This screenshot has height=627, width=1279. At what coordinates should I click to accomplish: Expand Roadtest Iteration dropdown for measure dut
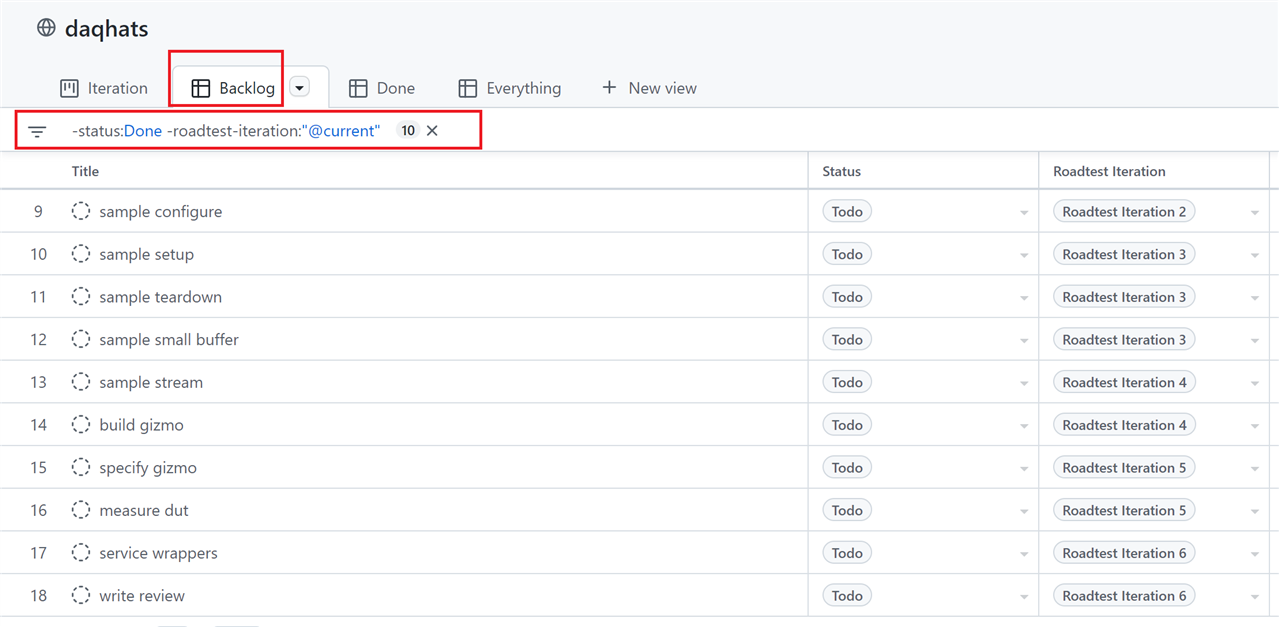(1255, 511)
